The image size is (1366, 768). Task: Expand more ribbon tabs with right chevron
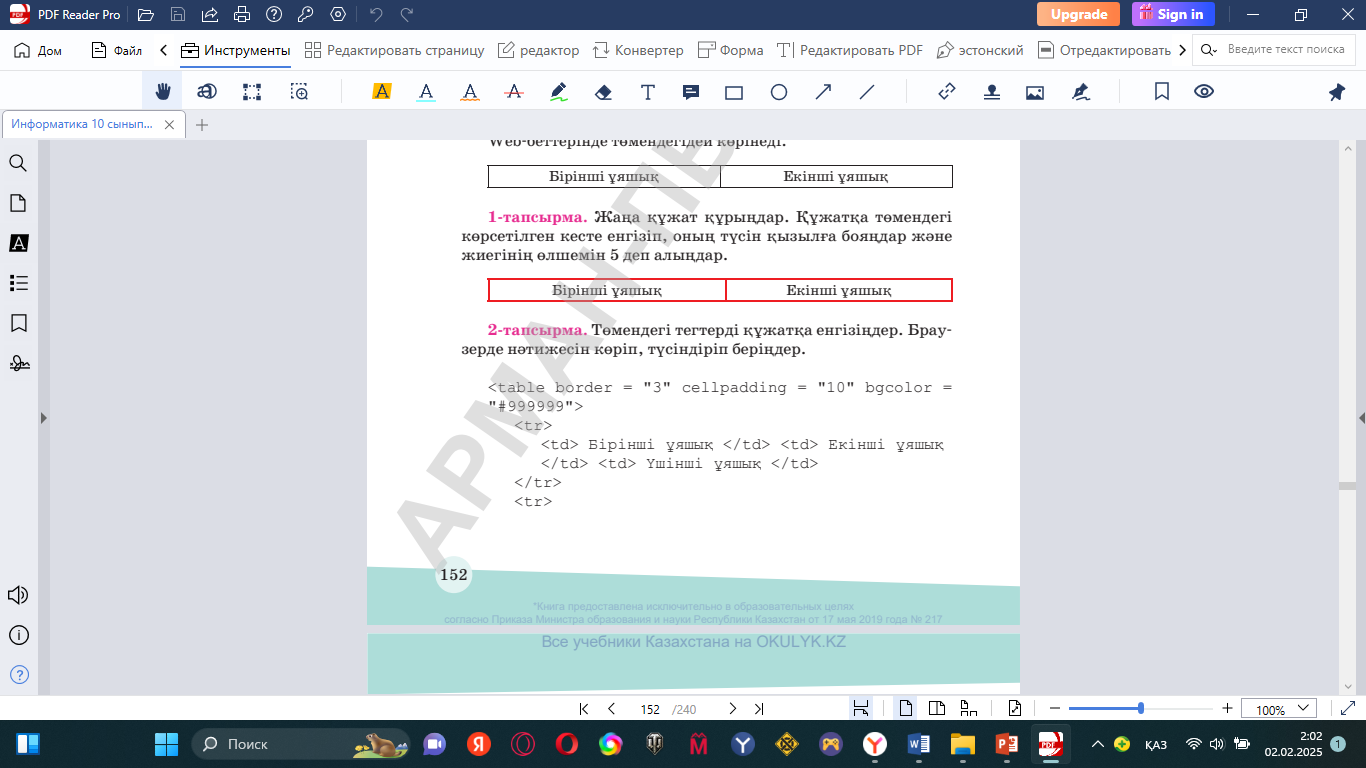1183,50
